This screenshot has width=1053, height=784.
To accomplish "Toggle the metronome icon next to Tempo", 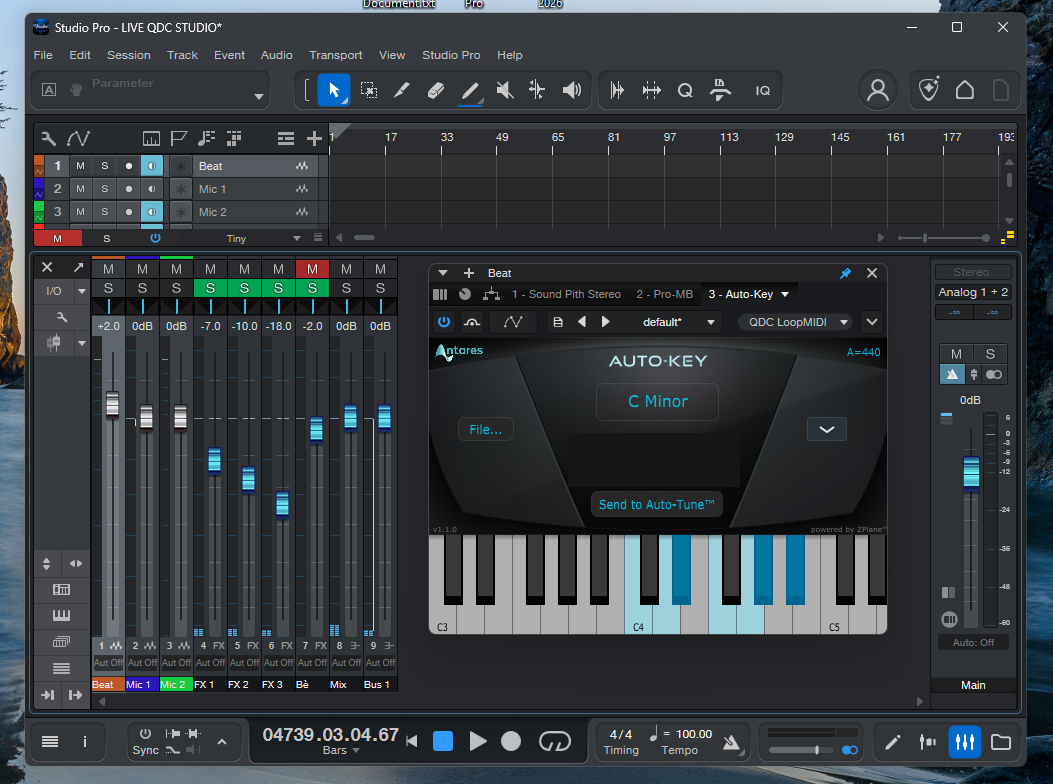I will 731,742.
